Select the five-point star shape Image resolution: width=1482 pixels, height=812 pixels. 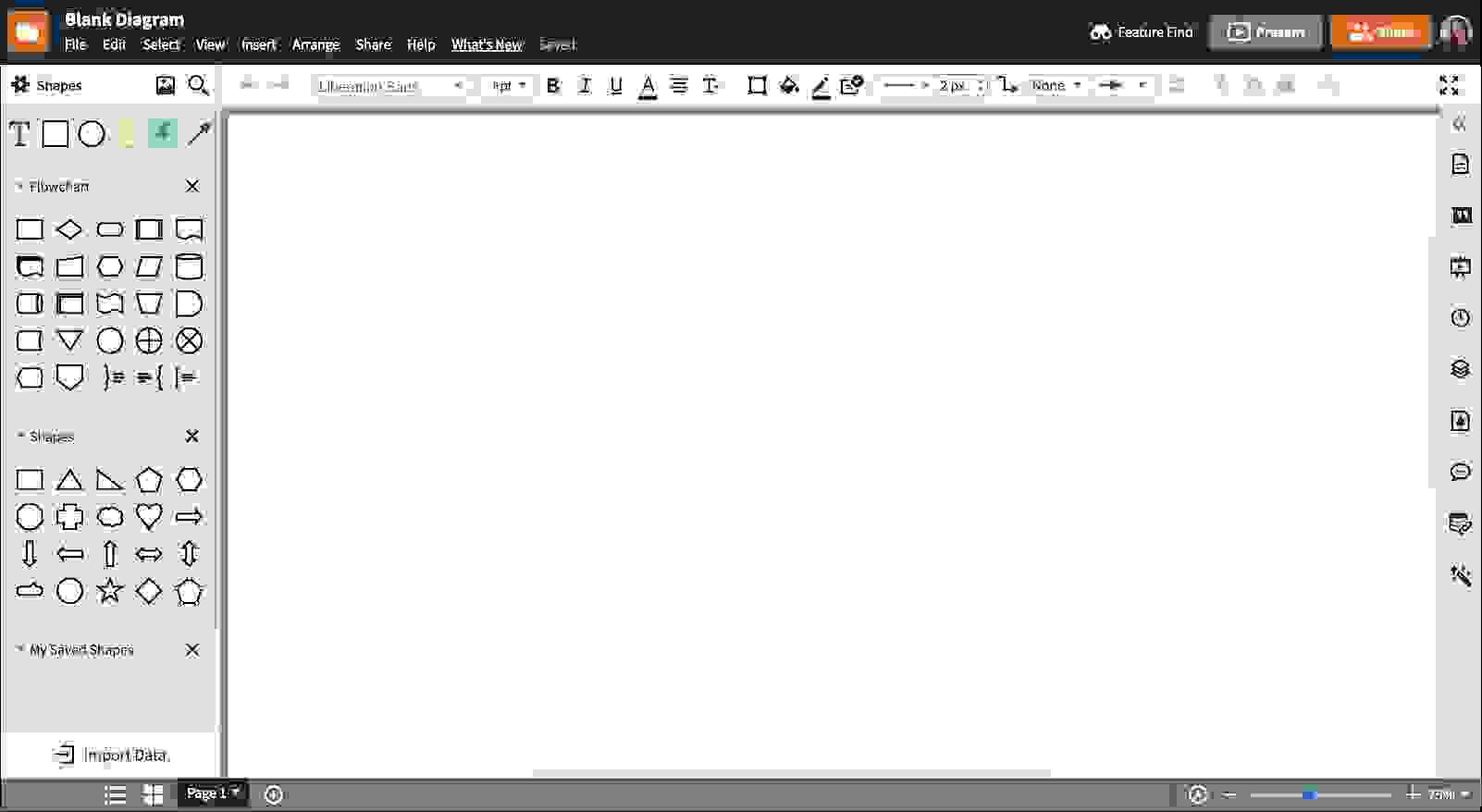pyautogui.click(x=109, y=591)
